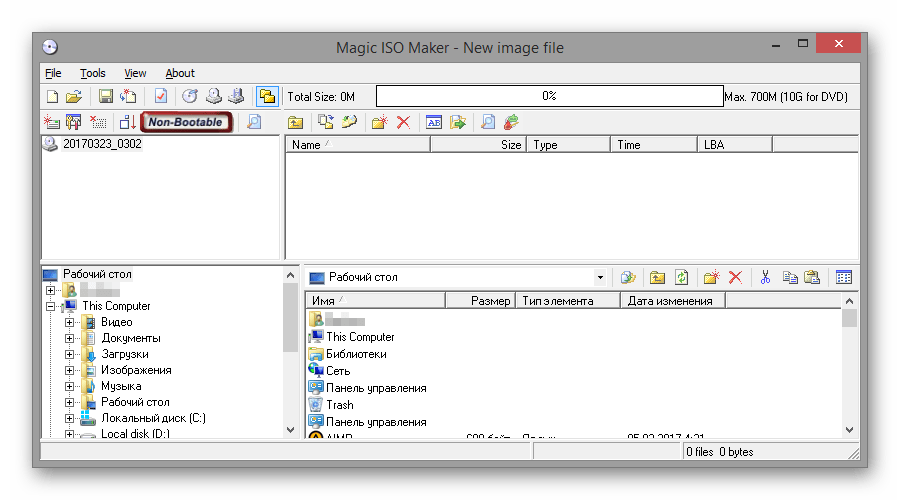Click the New image file icon

53,97
